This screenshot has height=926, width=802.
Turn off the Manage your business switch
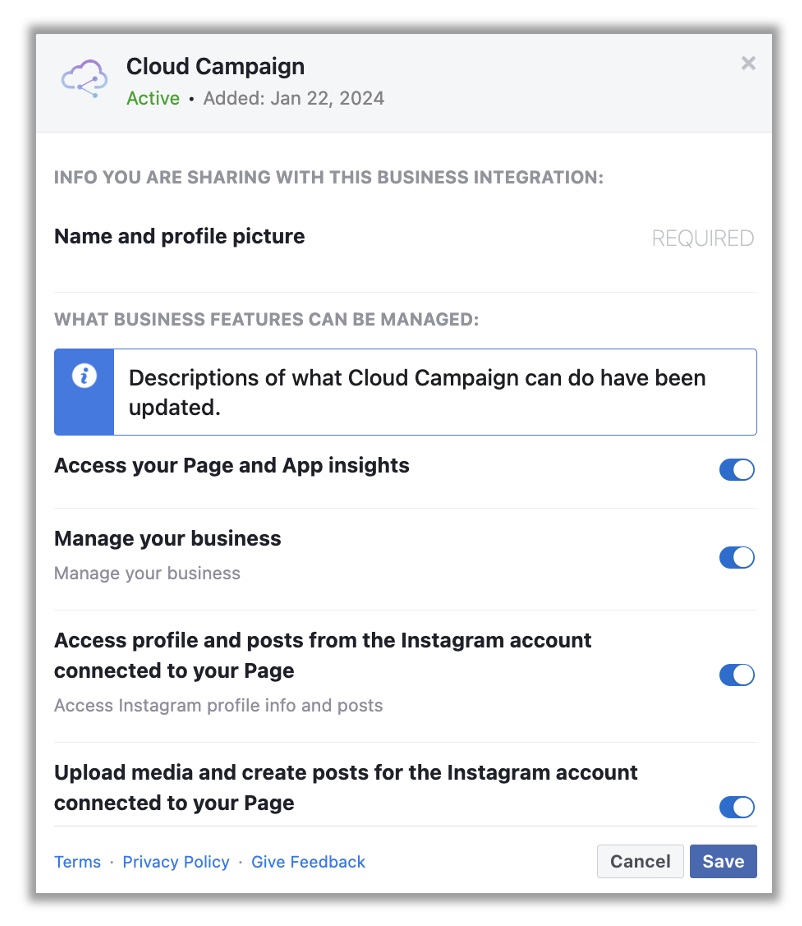[736, 557]
